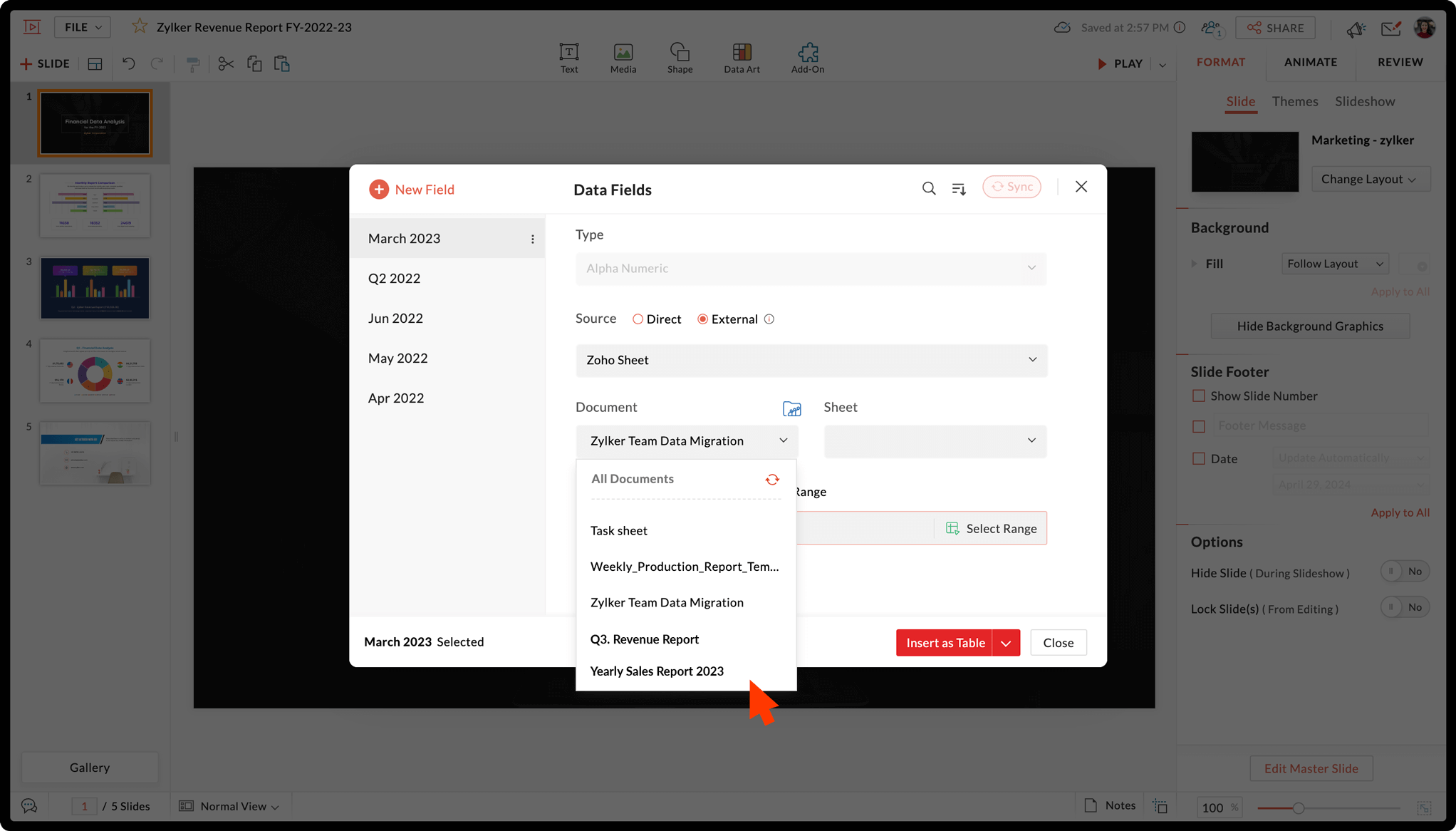This screenshot has width=1456, height=831.
Task: Enable the Footer Message checkbox
Action: (x=1199, y=426)
